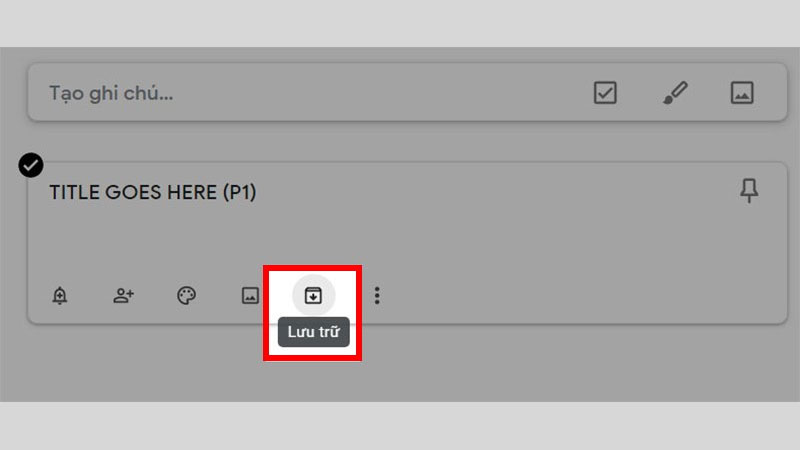The image size is (800, 450).
Task: Archive the note using the Lưu trữ icon
Action: point(313,295)
